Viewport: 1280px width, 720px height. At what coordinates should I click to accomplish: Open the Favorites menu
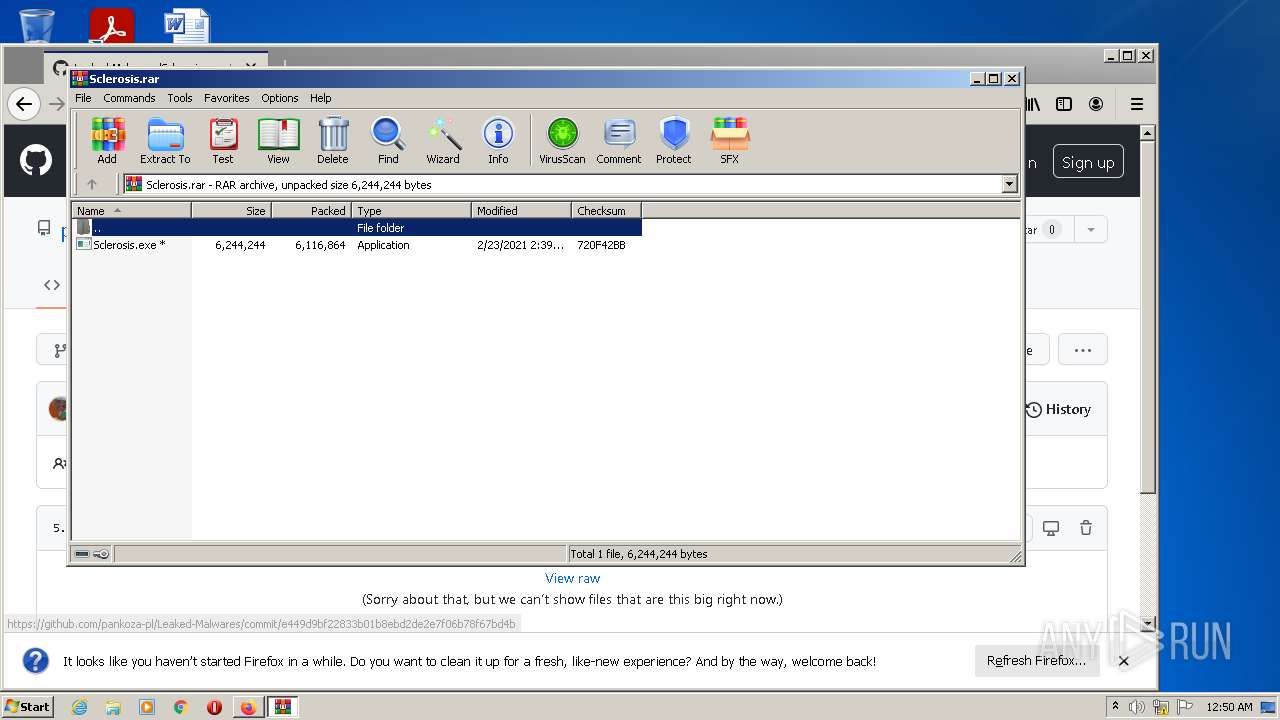(x=227, y=98)
